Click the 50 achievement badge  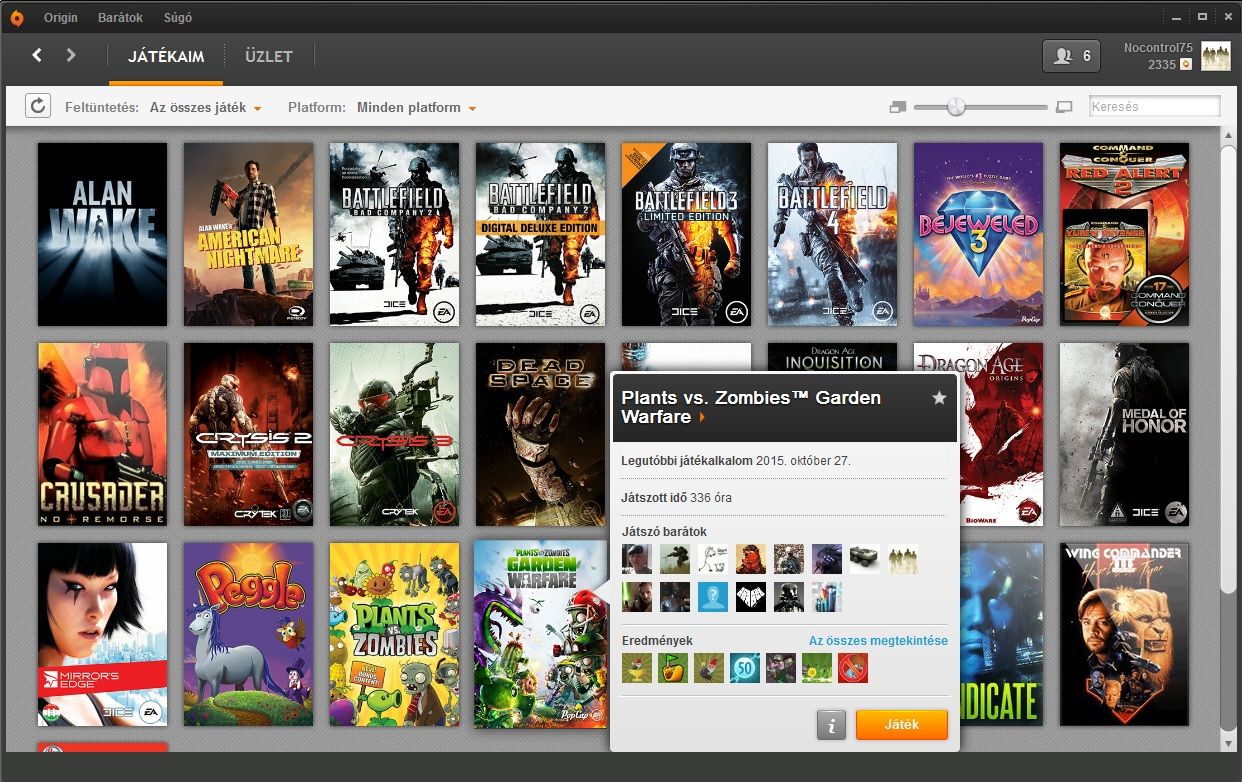point(745,668)
